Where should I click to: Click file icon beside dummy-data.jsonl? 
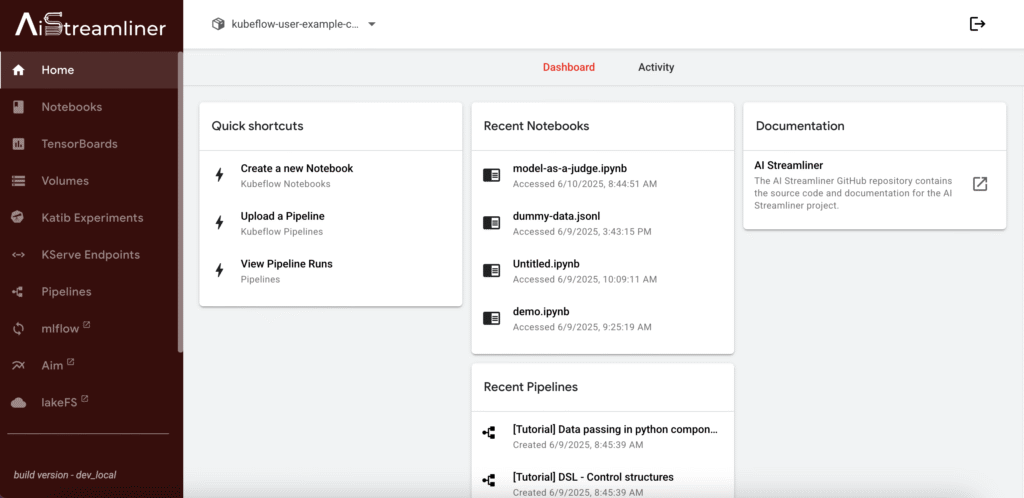click(491, 223)
